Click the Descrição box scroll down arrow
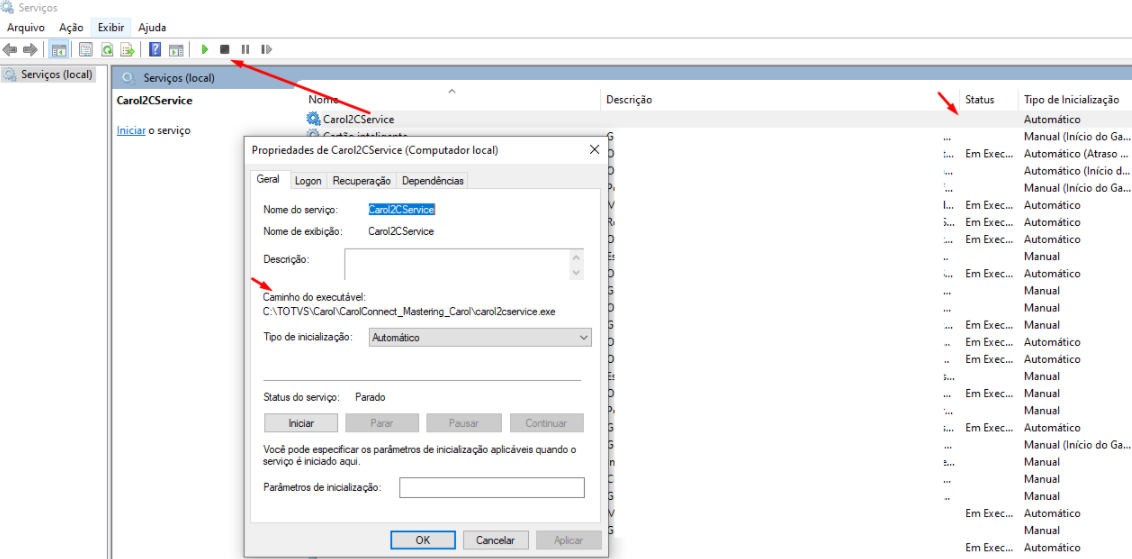The height and width of the screenshot is (559, 1132). coord(576,272)
